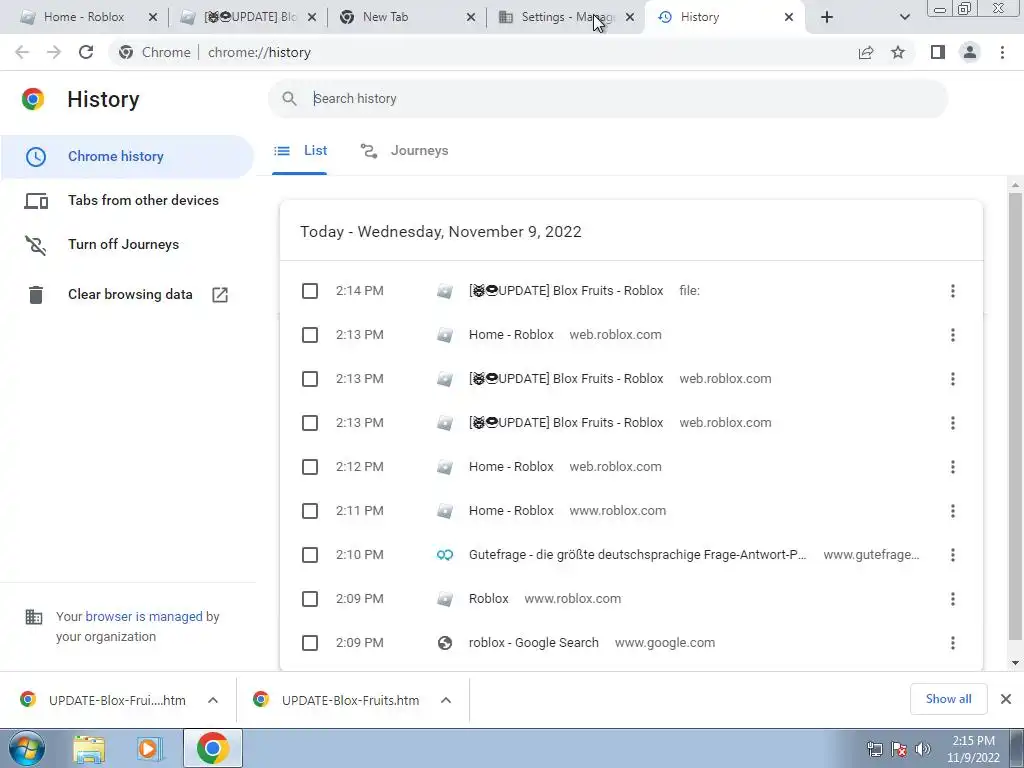
Task: Click the scrollbar down arrow
Action: click(x=1015, y=663)
